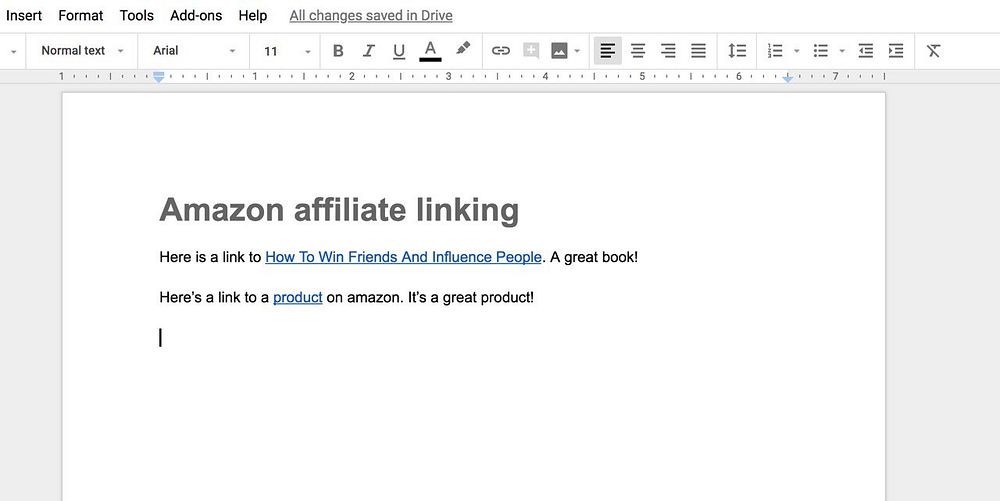The image size is (1000, 501).
Task: Open the text color picker
Action: 430,51
